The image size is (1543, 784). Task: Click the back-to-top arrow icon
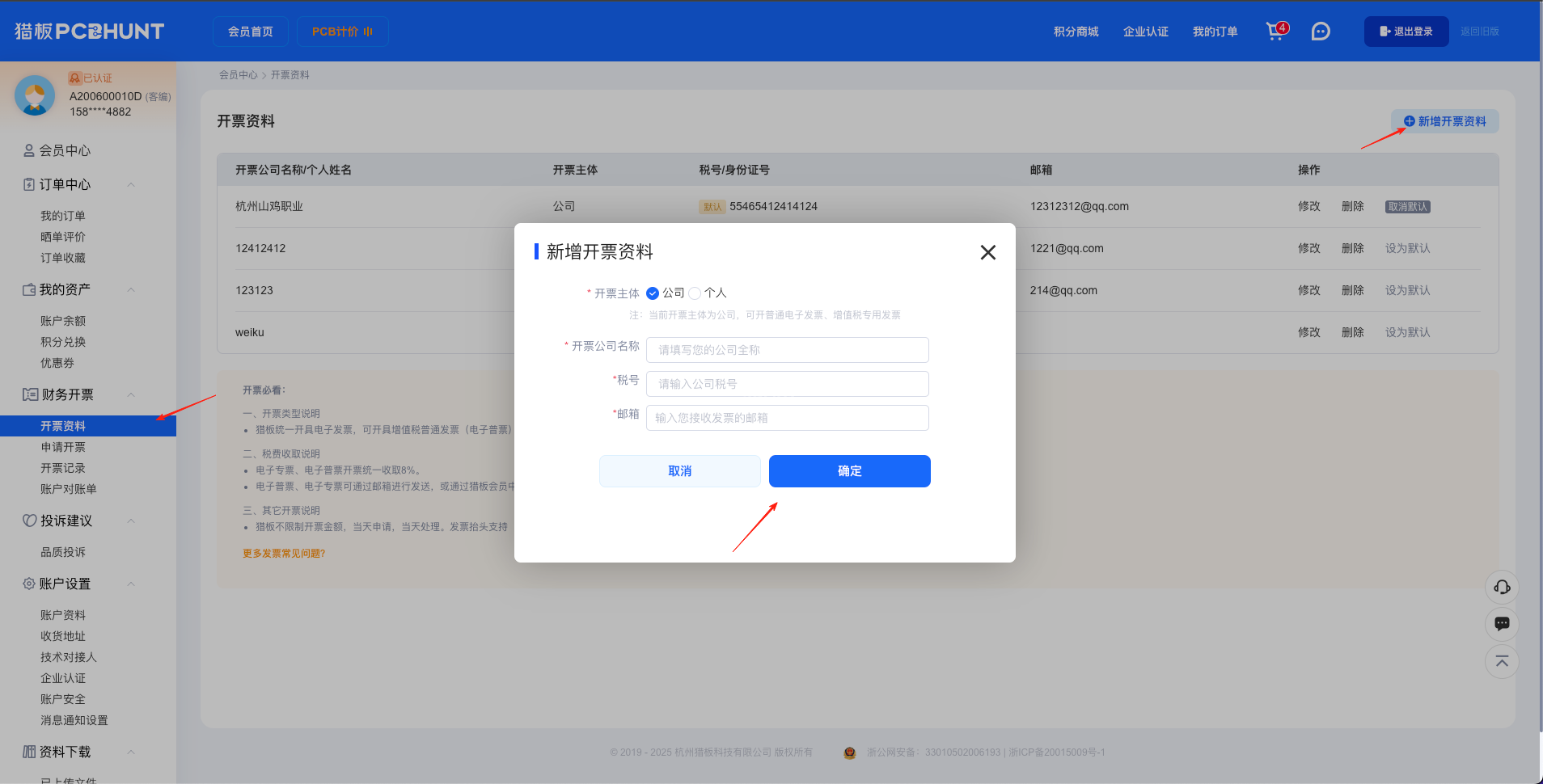pos(1502,661)
